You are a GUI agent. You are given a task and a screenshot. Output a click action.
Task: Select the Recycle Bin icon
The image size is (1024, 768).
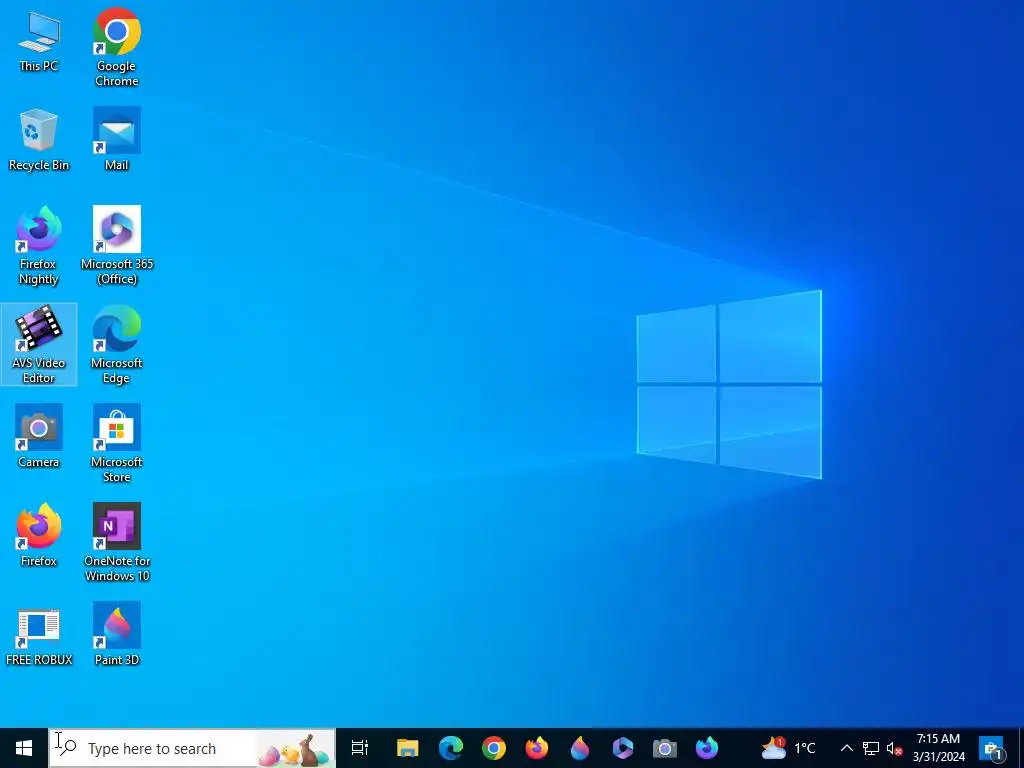coord(39,140)
